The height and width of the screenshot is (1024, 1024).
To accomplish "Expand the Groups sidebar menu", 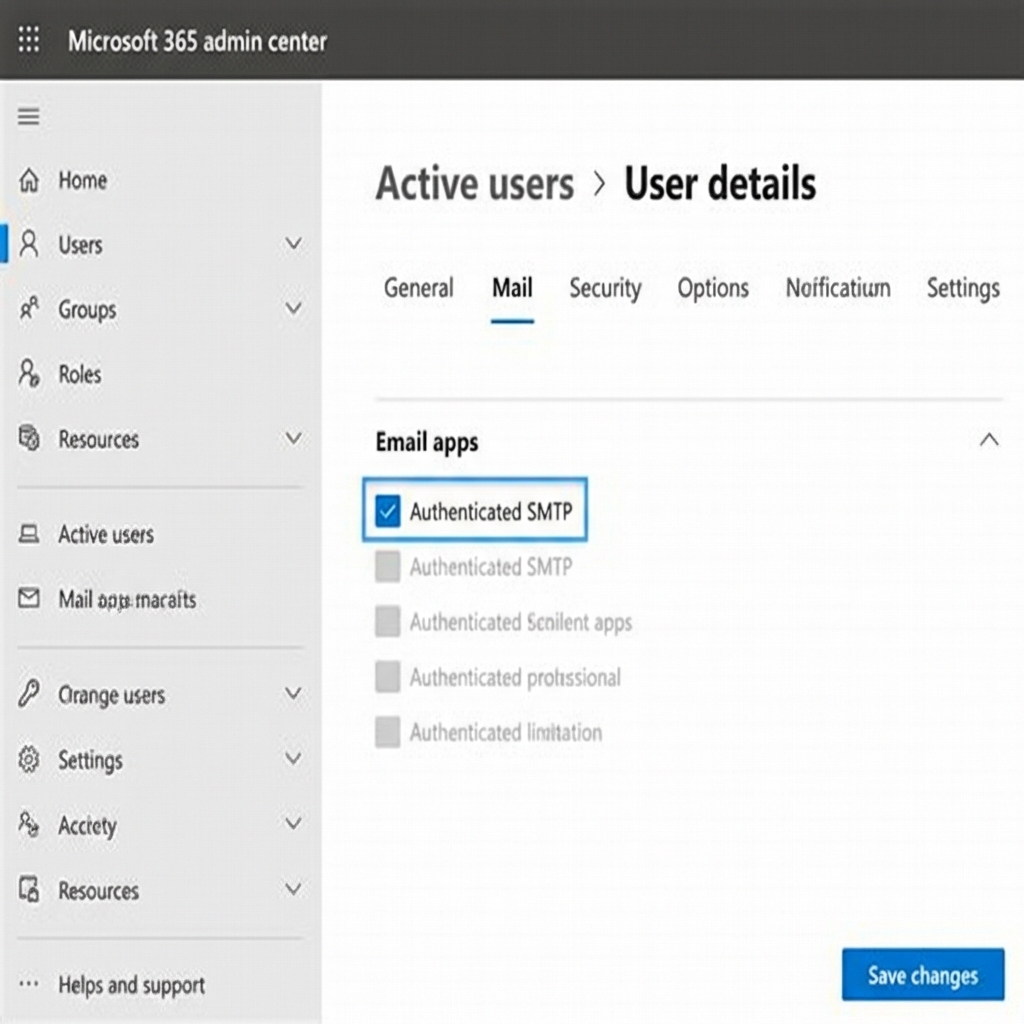I will point(293,309).
